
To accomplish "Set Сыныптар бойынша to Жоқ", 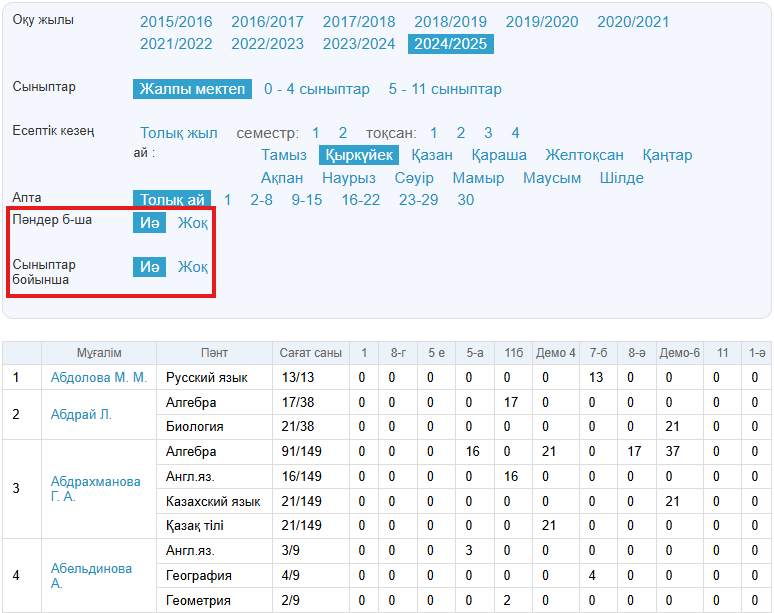I will point(193,267).
